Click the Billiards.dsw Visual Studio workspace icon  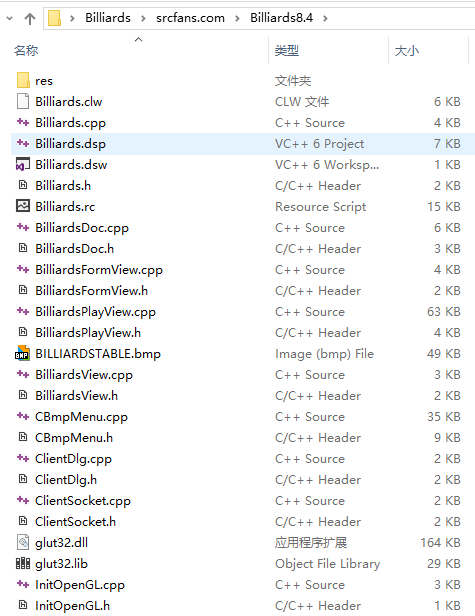coord(23,165)
